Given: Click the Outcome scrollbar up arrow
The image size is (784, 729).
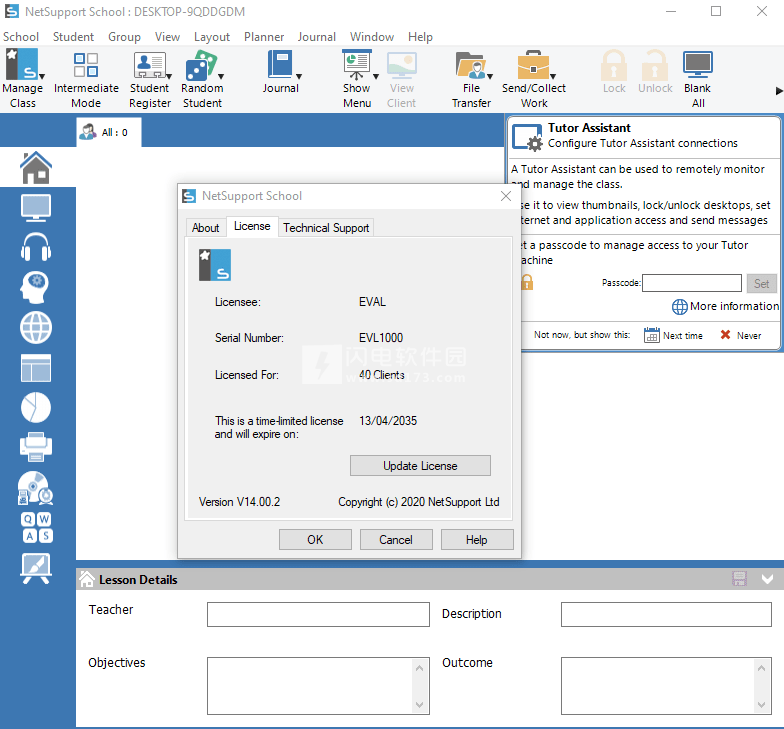Looking at the screenshot, I should coord(761,668).
